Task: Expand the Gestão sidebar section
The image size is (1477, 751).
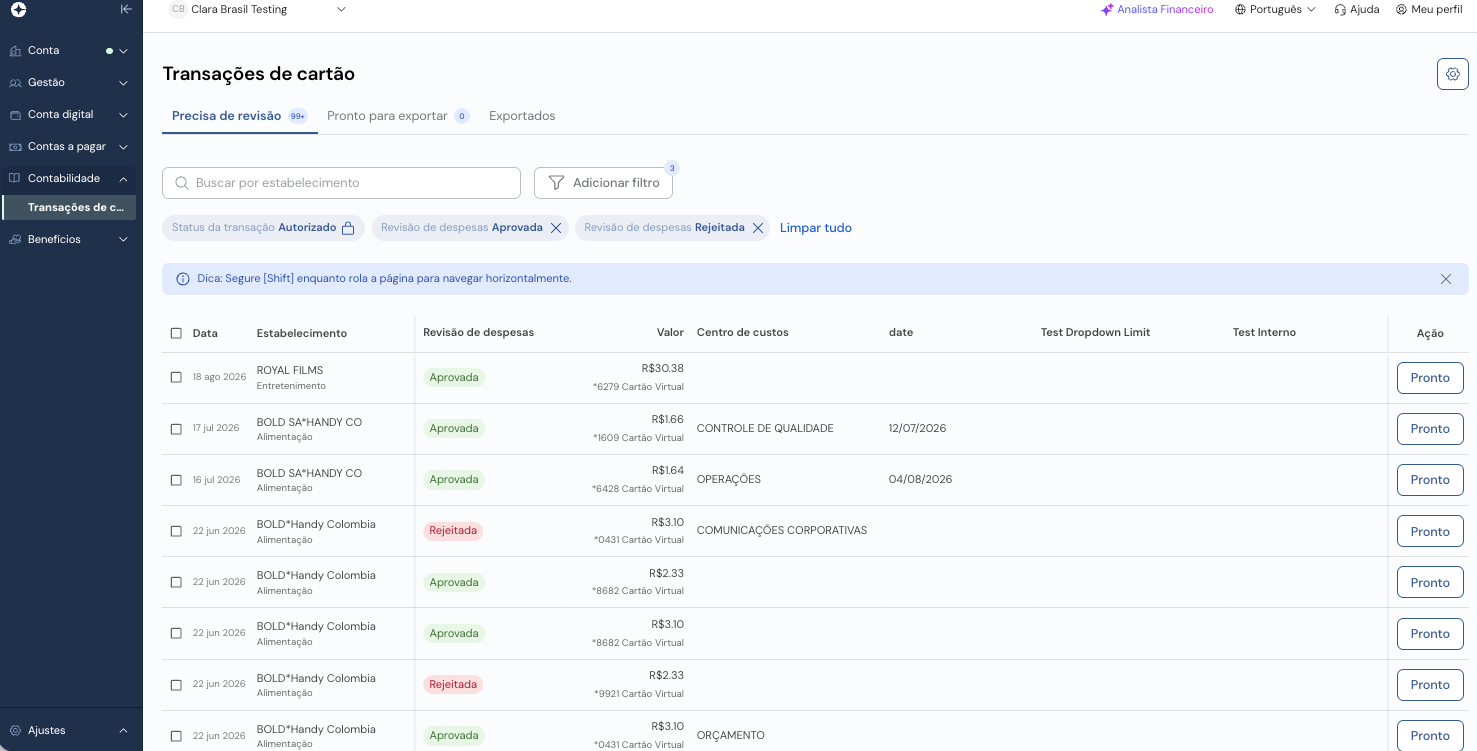Action: click(68, 82)
